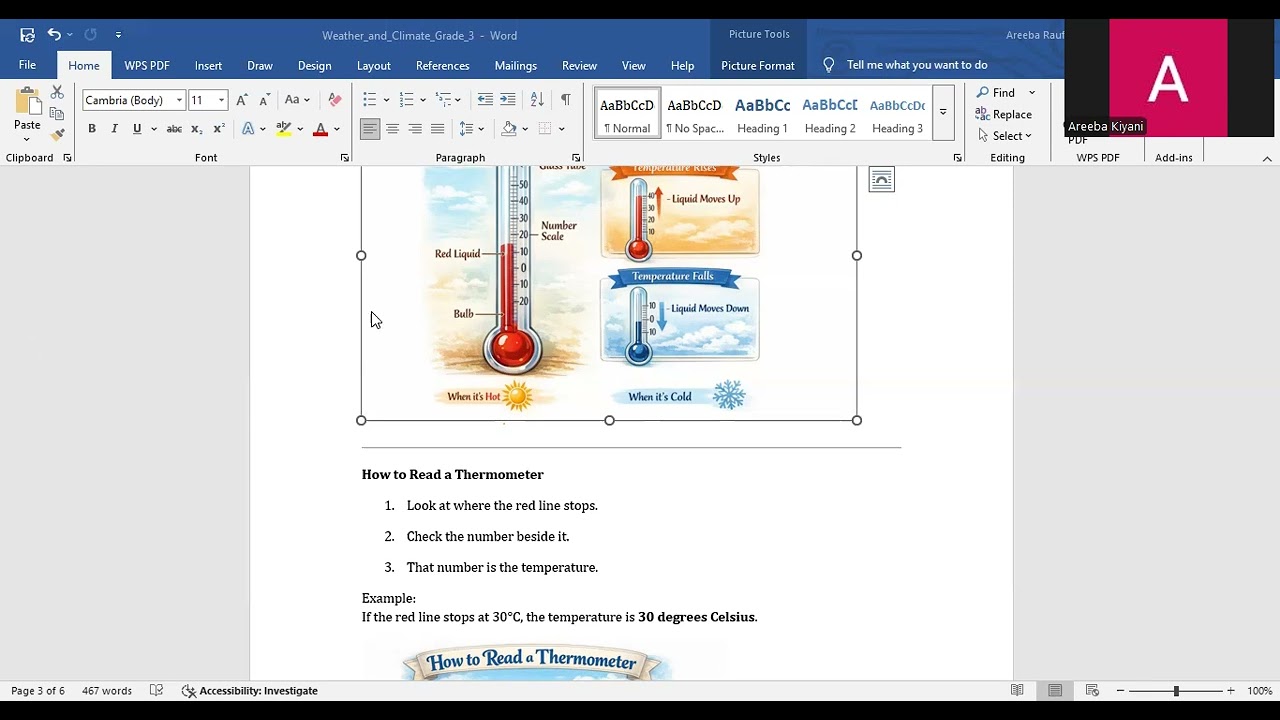This screenshot has width=1280, height=720.
Task: Apply the red font color
Action: (x=320, y=129)
